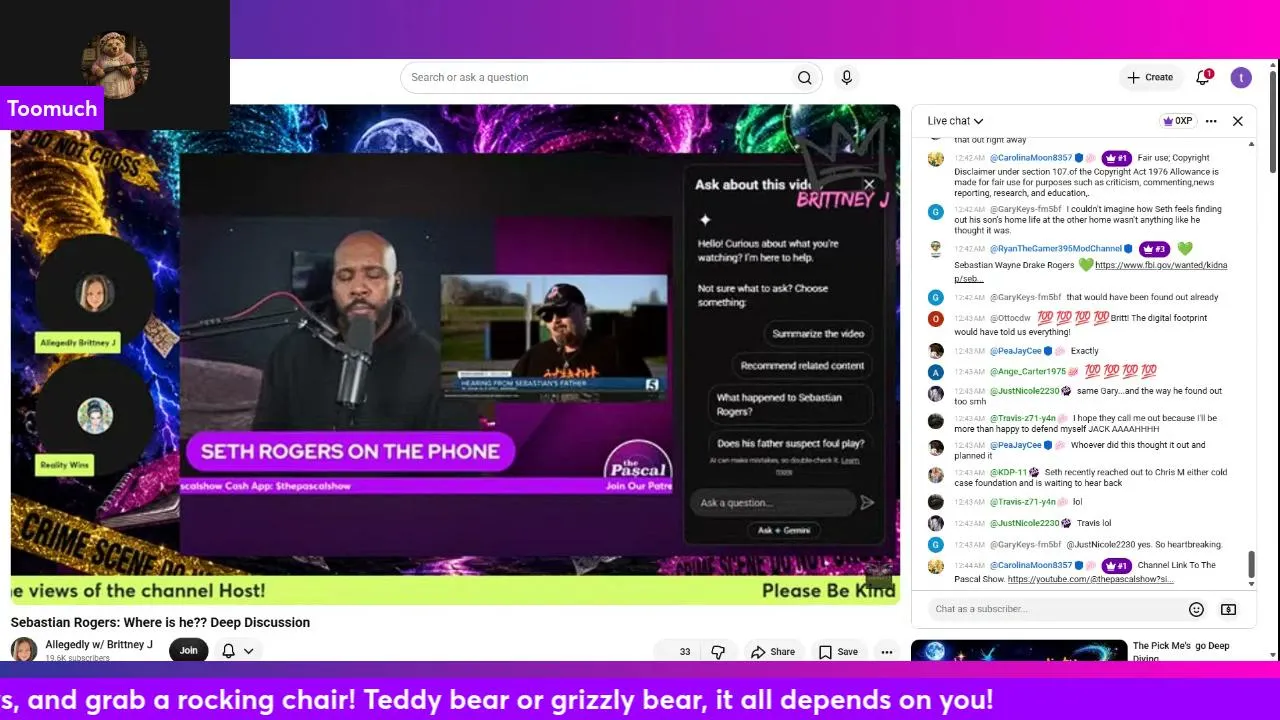
Task: Click username @Ottocdw in chat
Action: [x=1010, y=318]
